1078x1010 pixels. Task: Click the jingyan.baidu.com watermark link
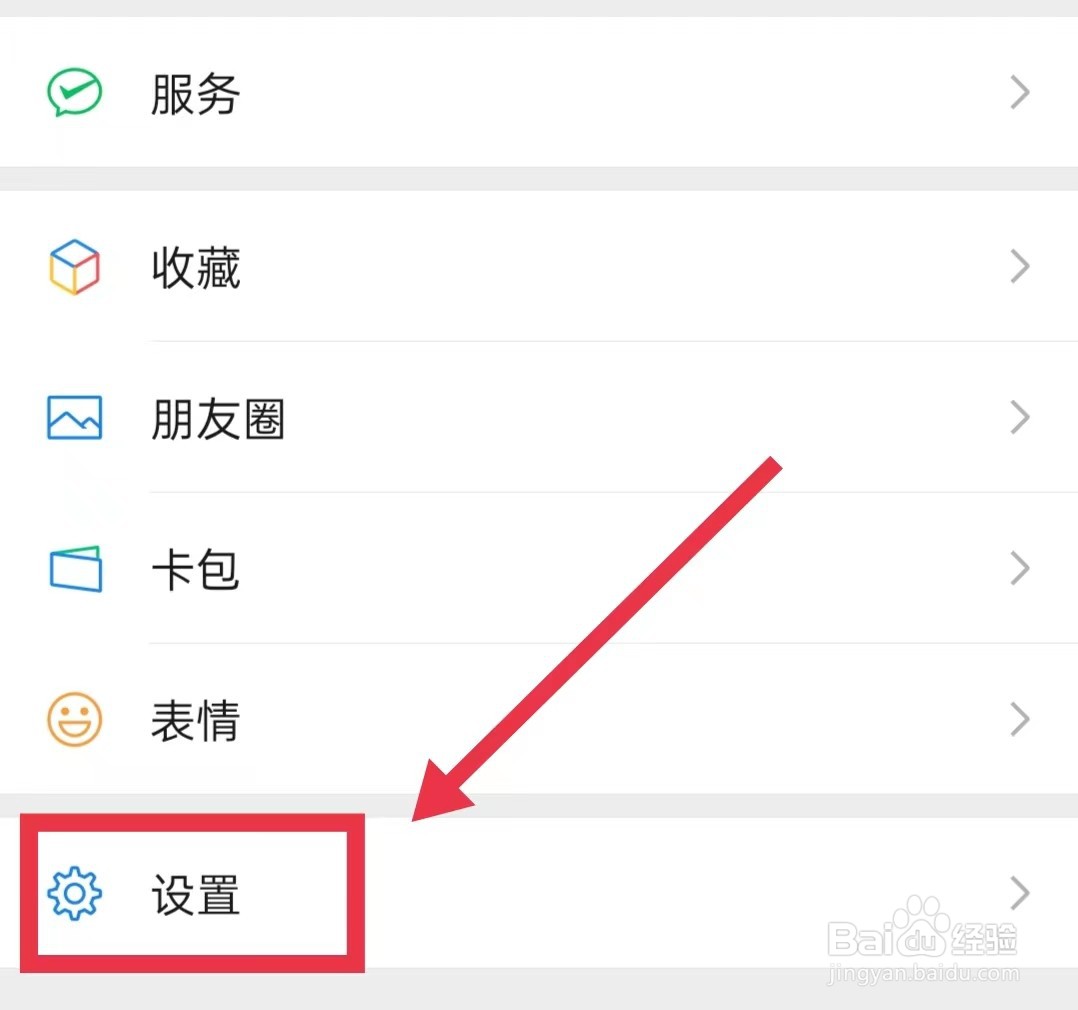(923, 974)
